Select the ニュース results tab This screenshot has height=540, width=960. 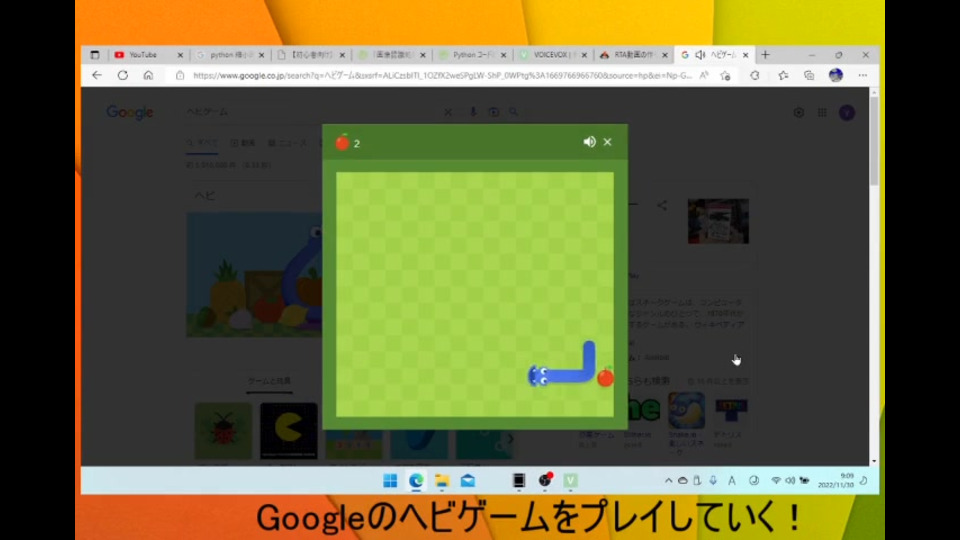pos(288,143)
